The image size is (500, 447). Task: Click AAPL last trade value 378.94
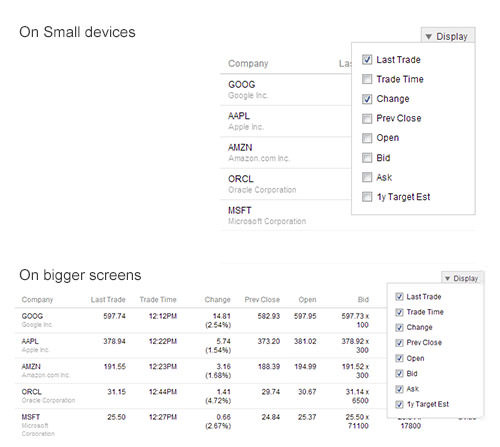pyautogui.click(x=114, y=341)
